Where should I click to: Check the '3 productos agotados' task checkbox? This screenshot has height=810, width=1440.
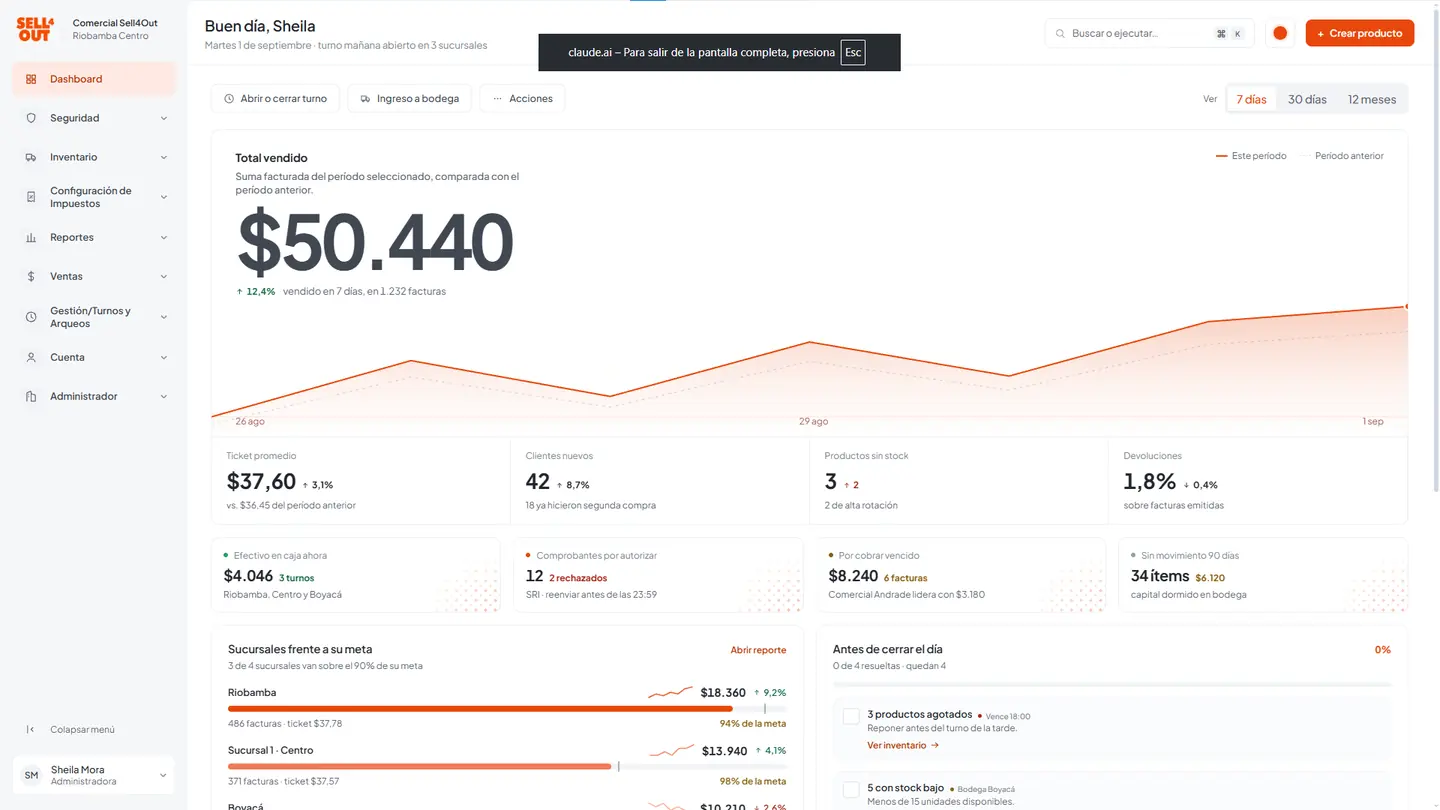coord(851,716)
